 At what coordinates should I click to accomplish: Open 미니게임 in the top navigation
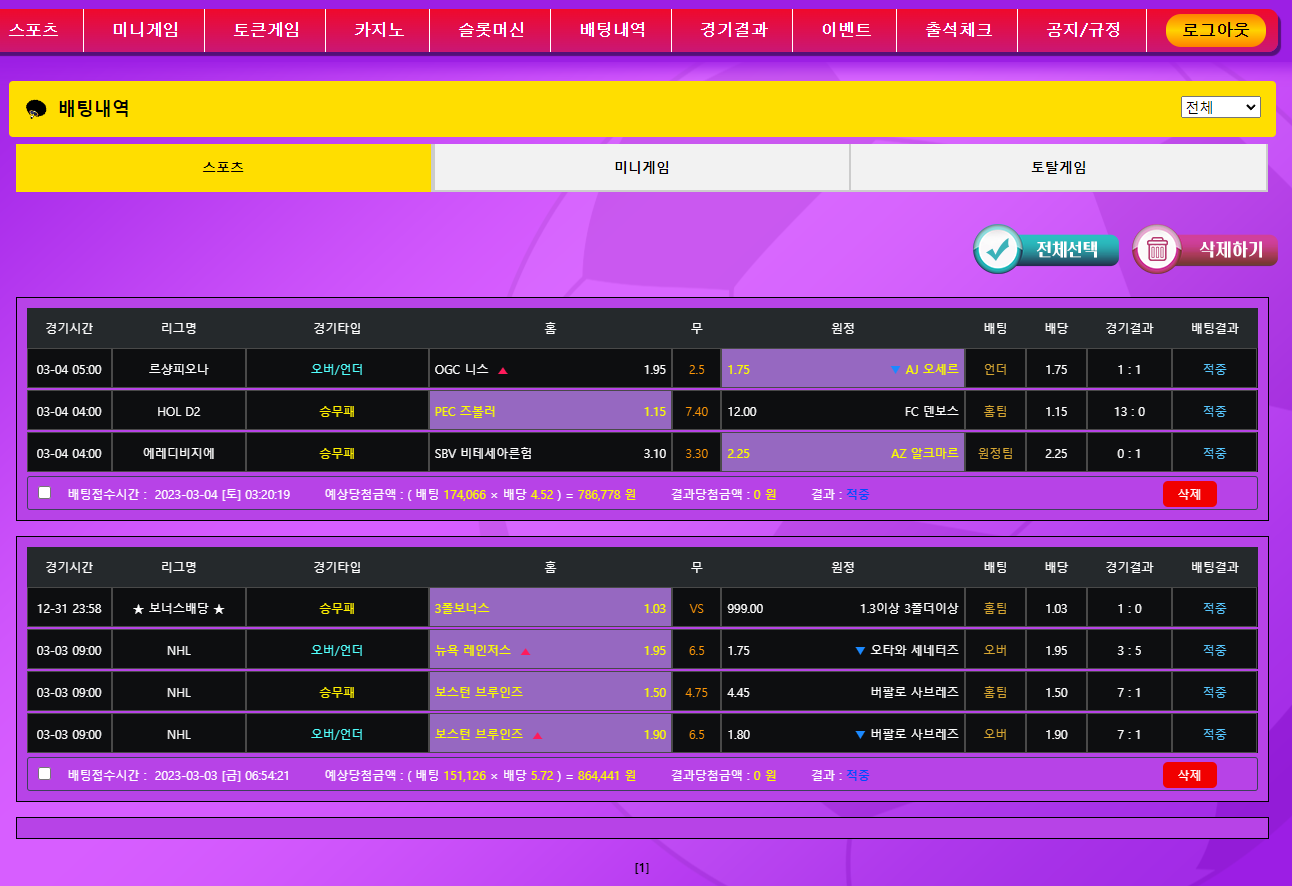coord(145,30)
